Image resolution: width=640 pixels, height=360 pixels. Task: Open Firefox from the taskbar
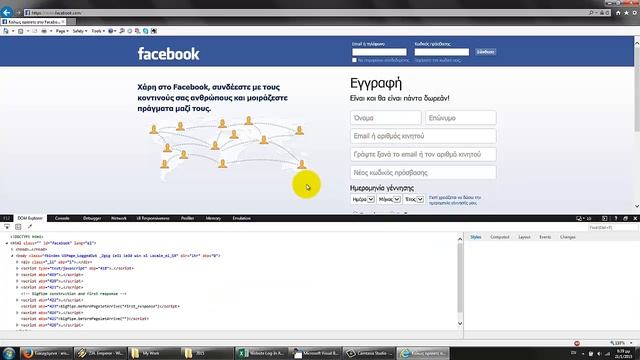(x=46, y=353)
